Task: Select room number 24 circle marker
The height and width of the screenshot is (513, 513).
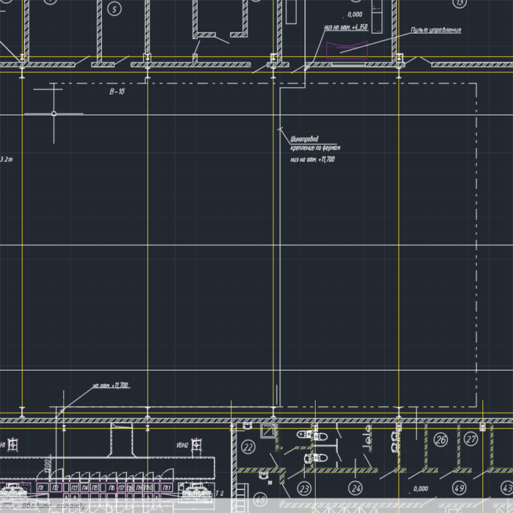Action: pyautogui.click(x=356, y=489)
